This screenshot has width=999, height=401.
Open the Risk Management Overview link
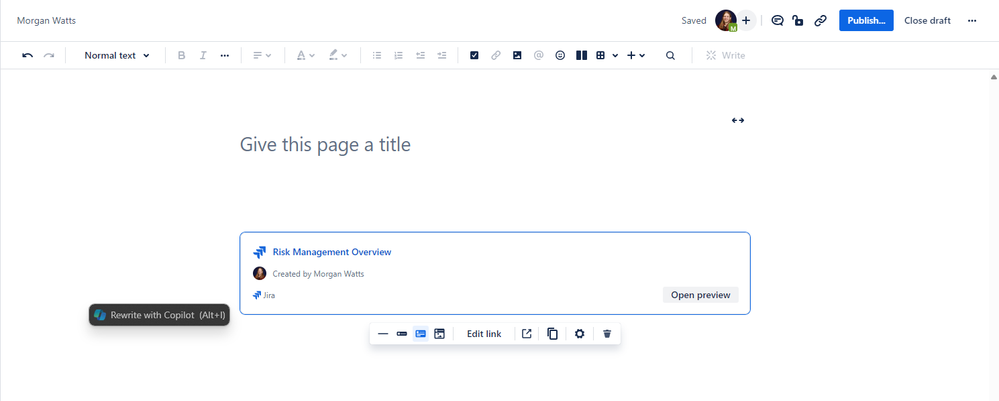tap(332, 252)
